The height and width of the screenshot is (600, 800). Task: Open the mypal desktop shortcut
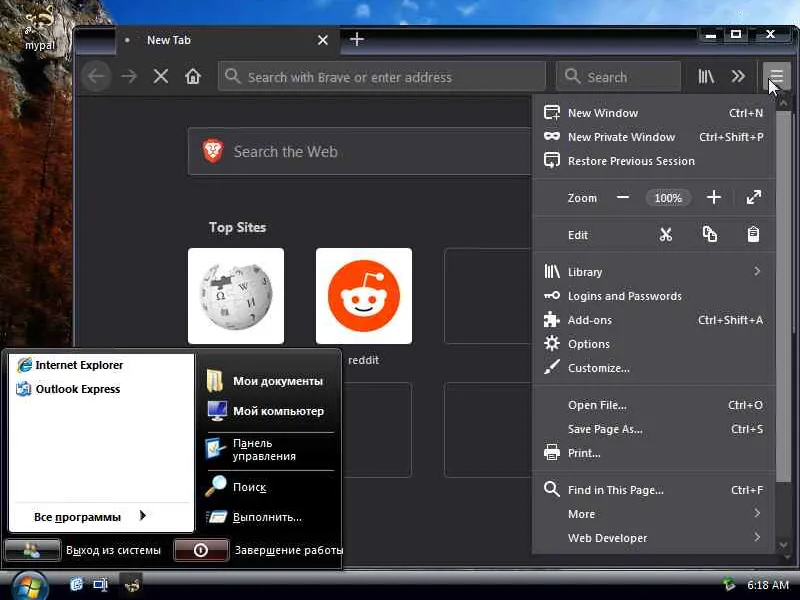(x=40, y=28)
